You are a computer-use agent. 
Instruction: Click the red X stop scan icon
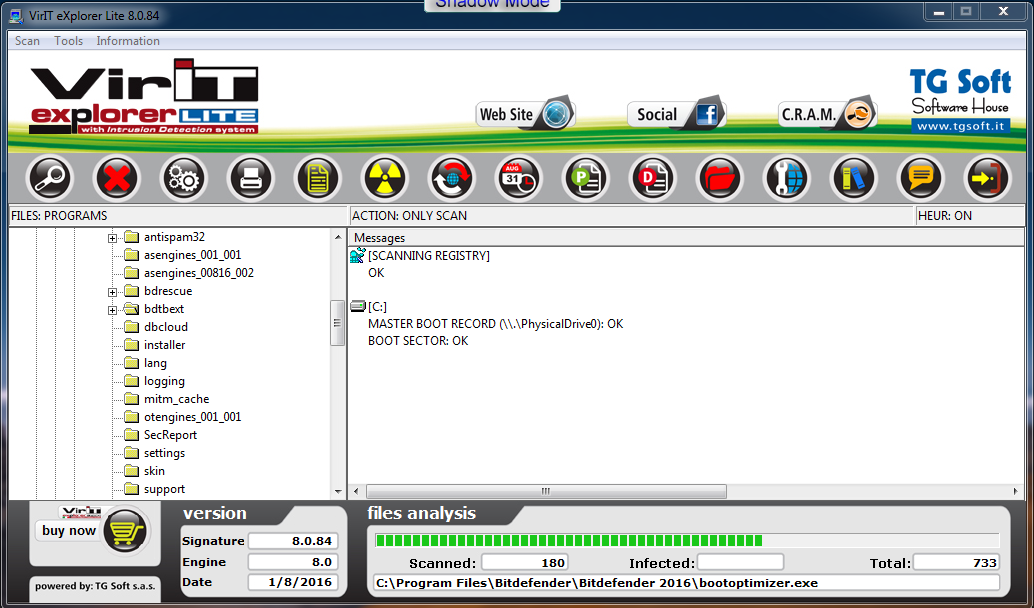click(x=117, y=178)
